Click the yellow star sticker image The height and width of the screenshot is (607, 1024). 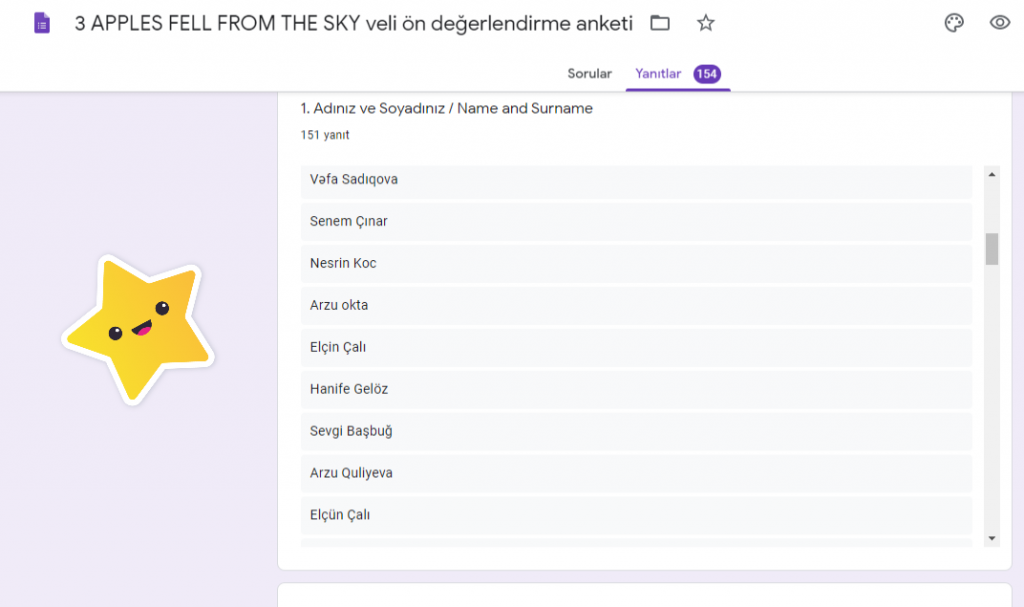click(138, 328)
